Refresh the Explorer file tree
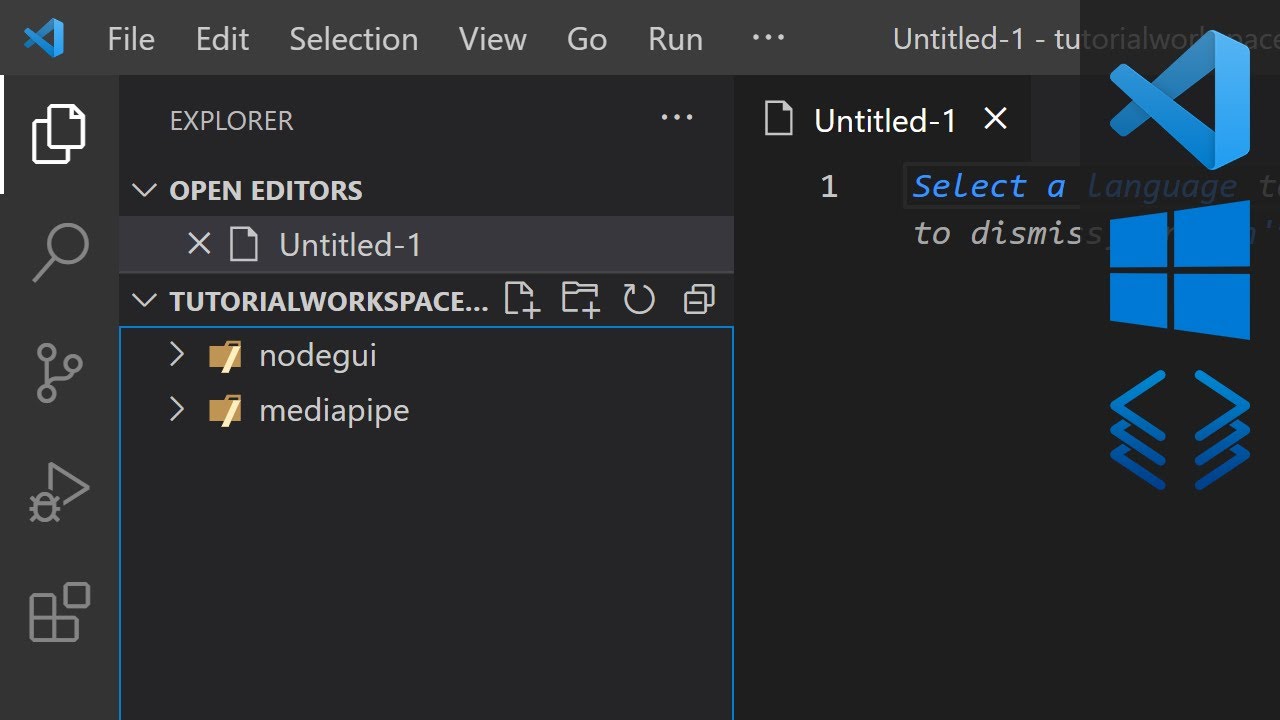This screenshot has height=720, width=1280. [639, 300]
